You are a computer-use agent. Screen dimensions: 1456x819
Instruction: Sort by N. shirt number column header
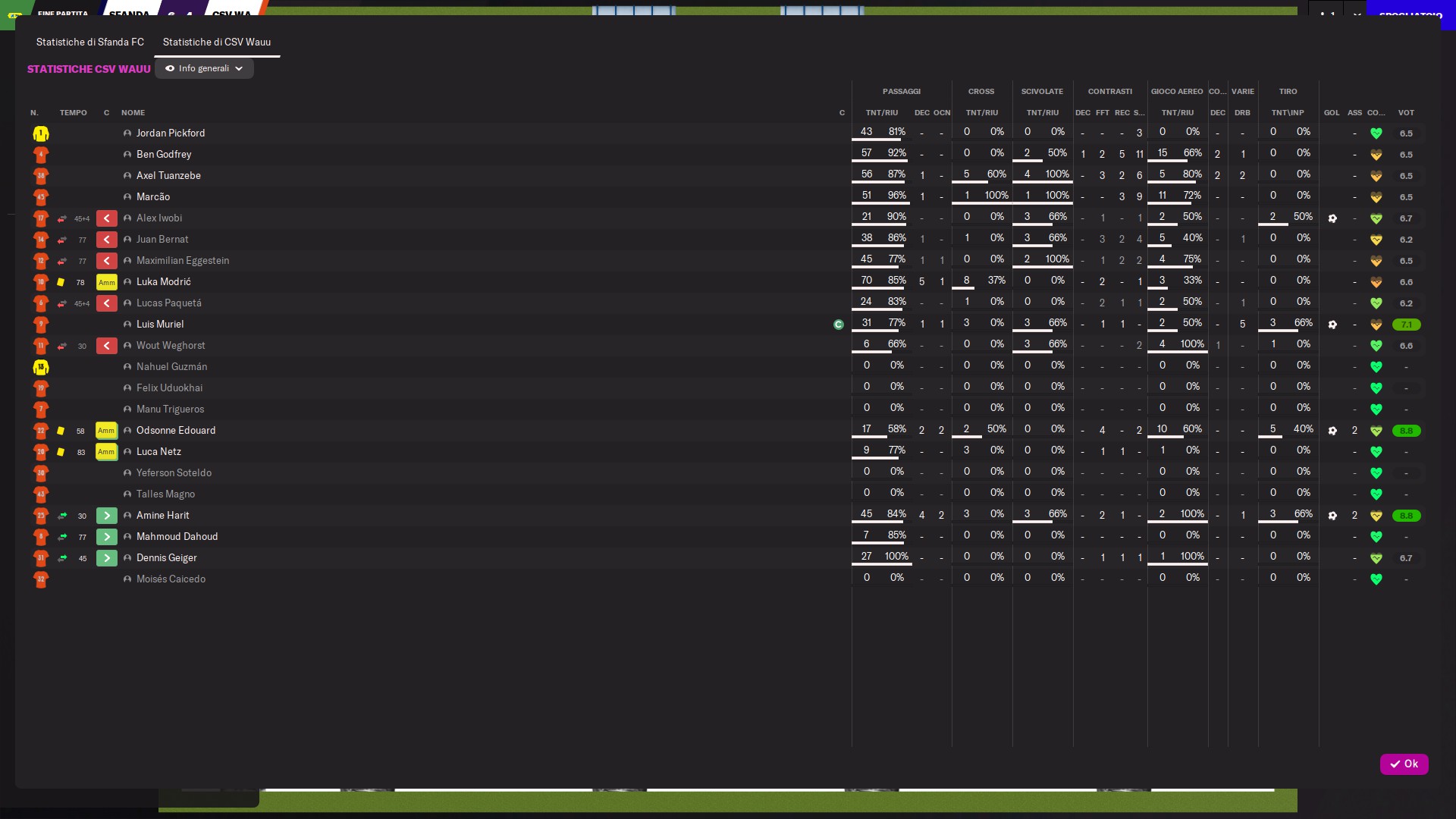pyautogui.click(x=34, y=113)
